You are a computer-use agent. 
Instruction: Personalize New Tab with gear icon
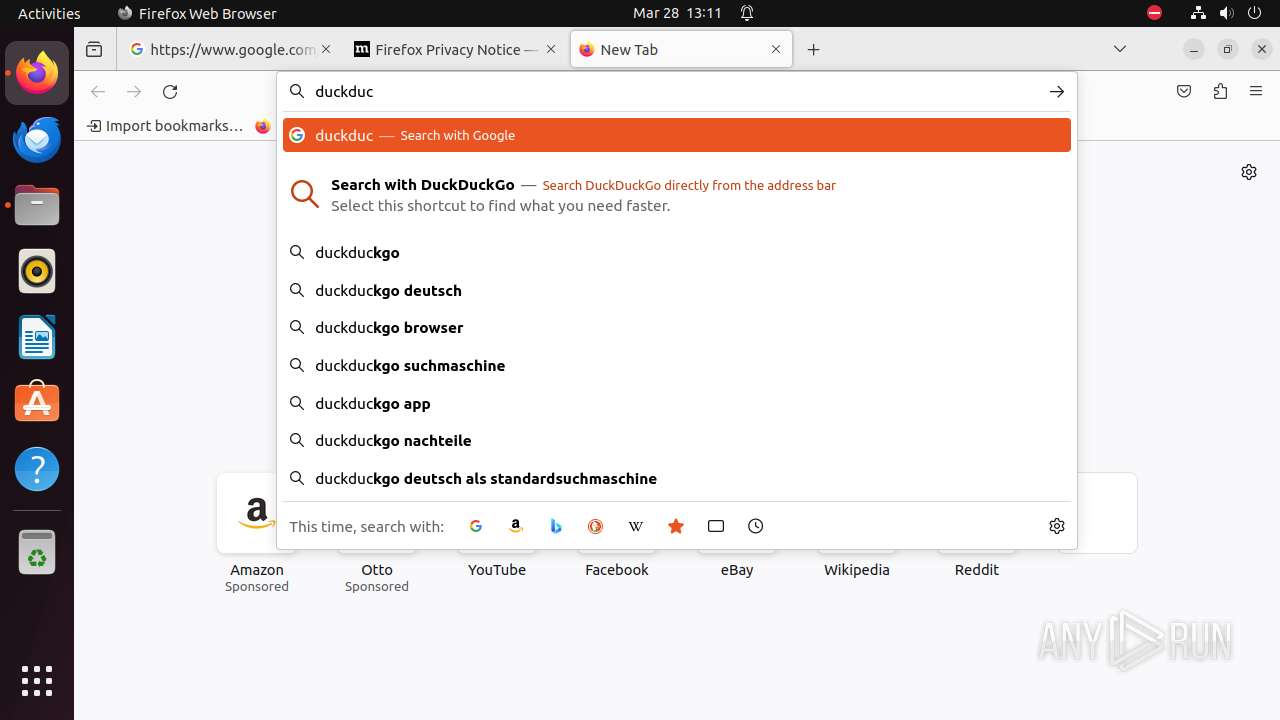tap(1249, 172)
